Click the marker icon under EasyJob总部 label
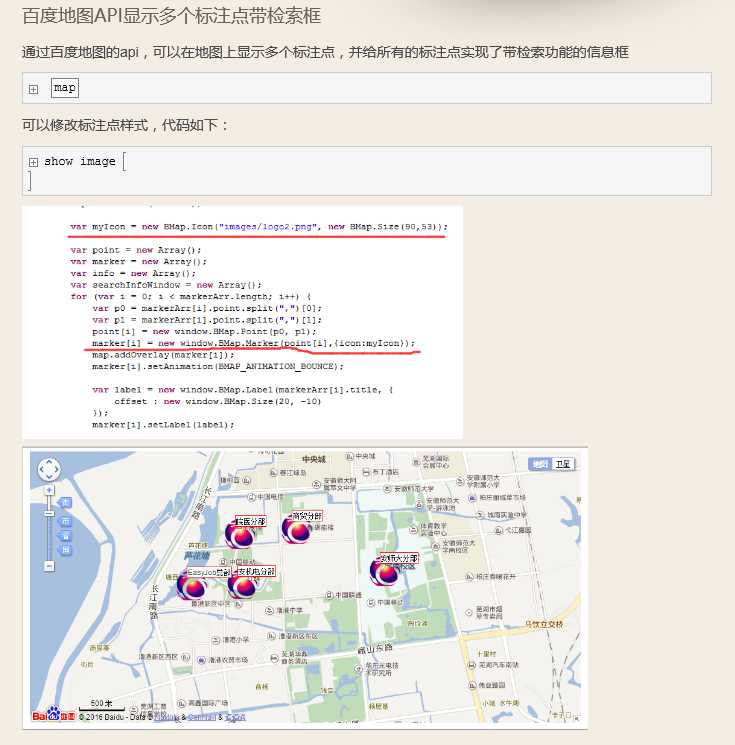Screen dimensions: 735x745 192,585
